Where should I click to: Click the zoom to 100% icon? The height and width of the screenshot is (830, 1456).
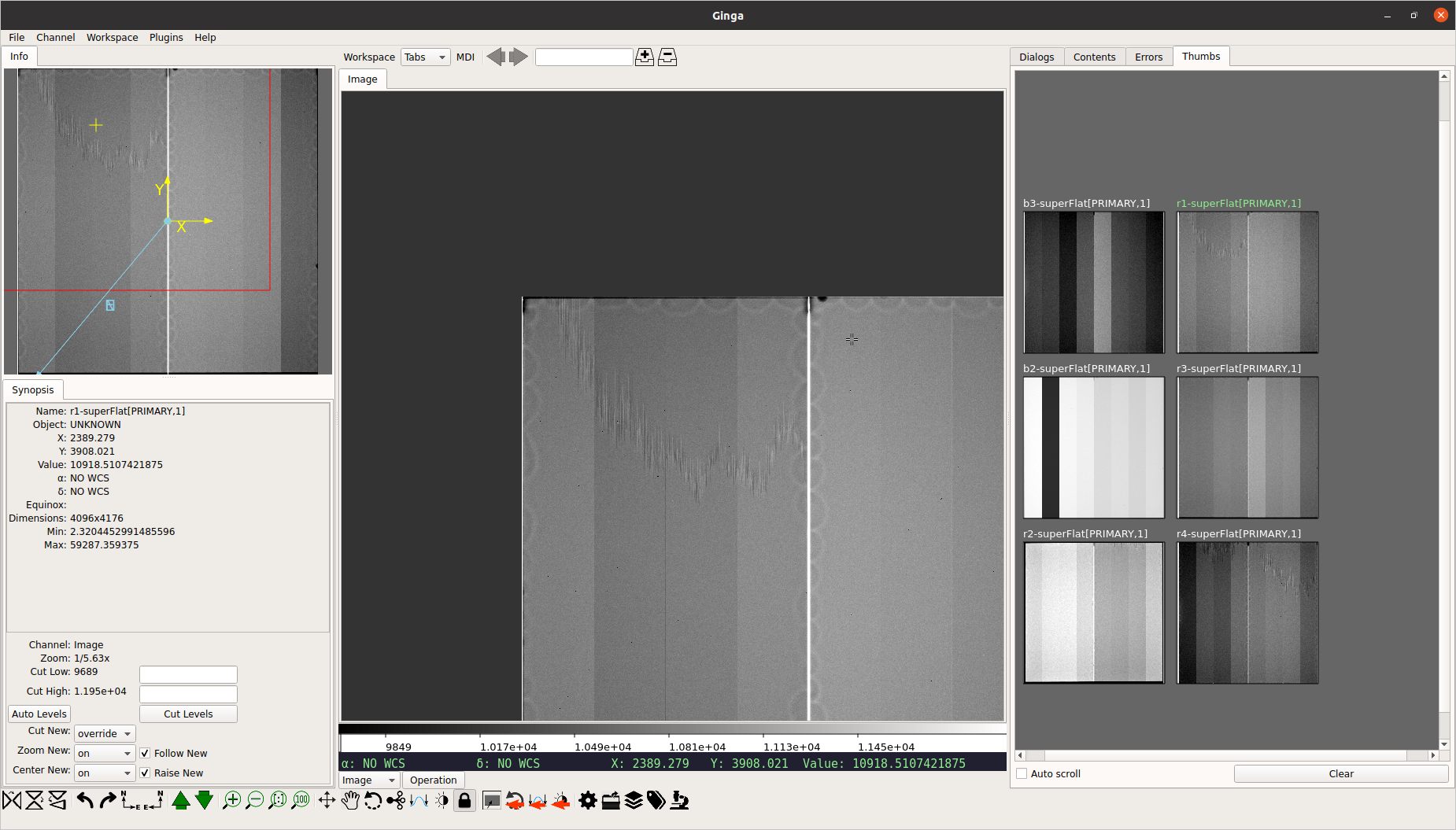pyautogui.click(x=301, y=801)
